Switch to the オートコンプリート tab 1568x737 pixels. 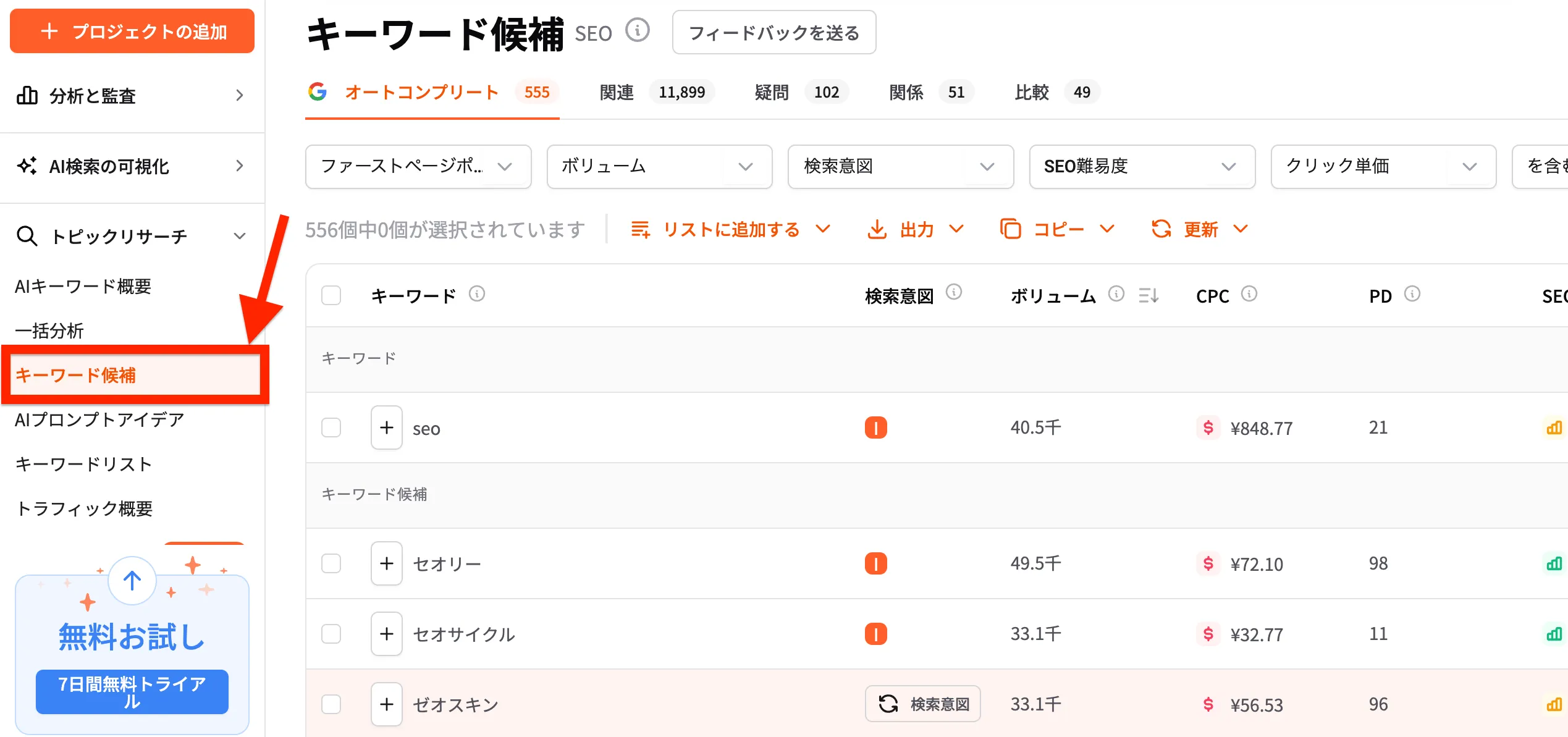point(432,93)
